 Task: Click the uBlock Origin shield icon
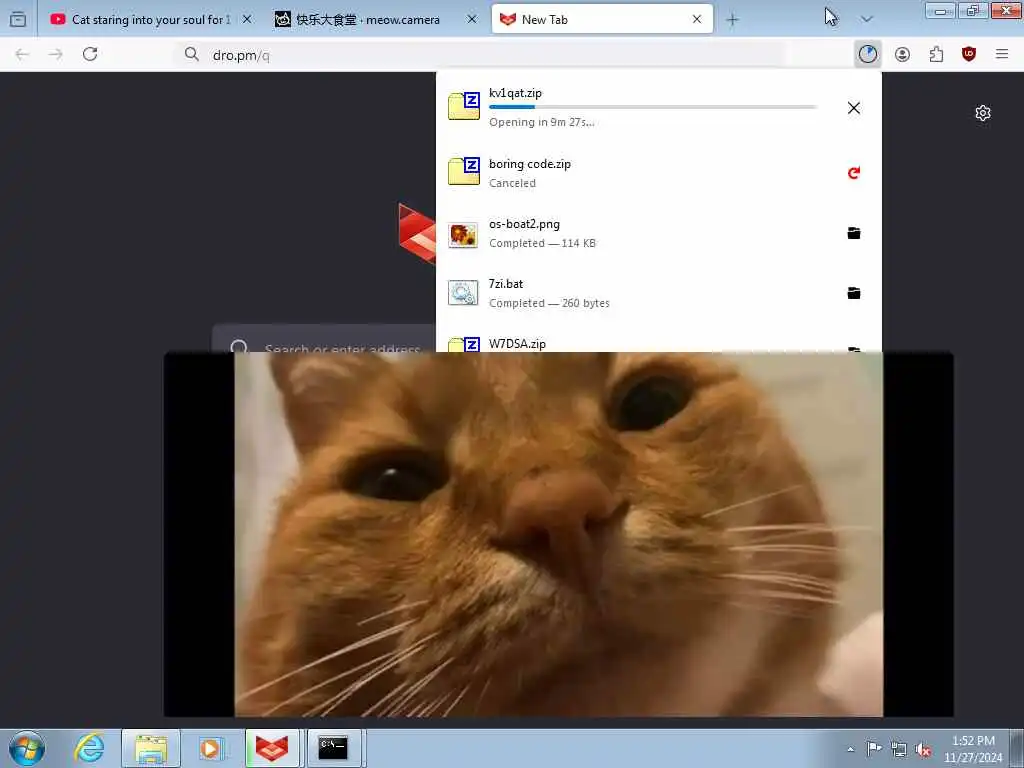pyautogui.click(x=968, y=54)
